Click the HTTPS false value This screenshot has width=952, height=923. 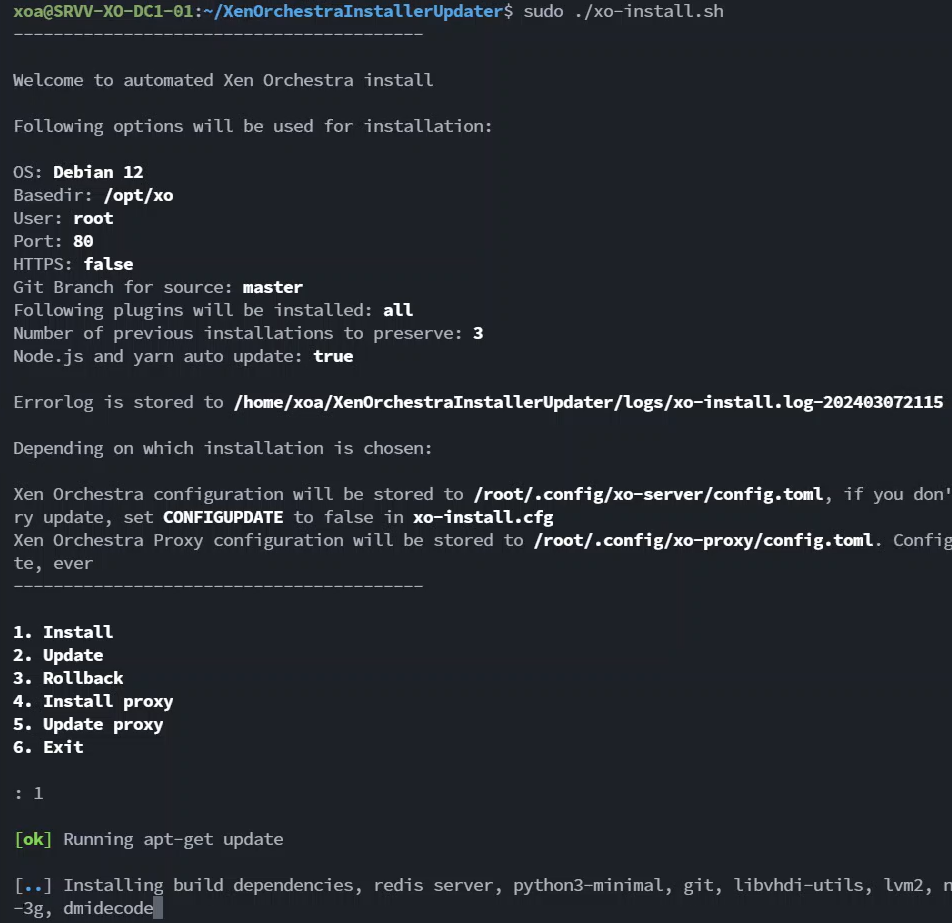[x=108, y=264]
